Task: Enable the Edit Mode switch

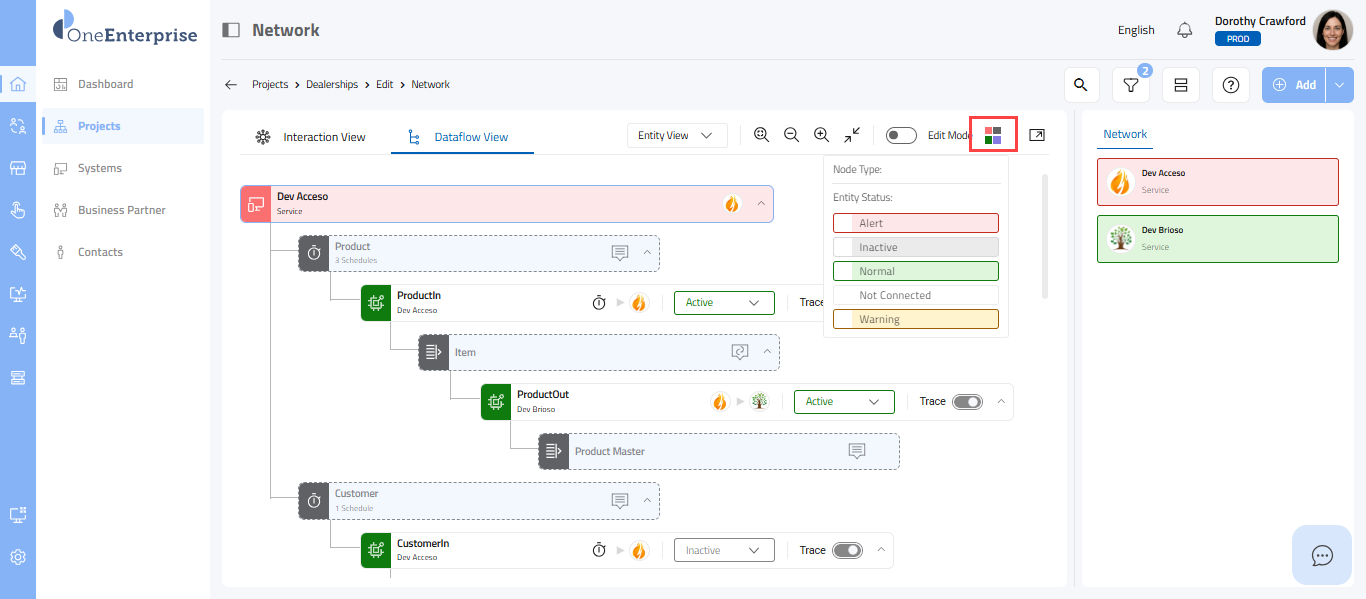Action: (901, 135)
